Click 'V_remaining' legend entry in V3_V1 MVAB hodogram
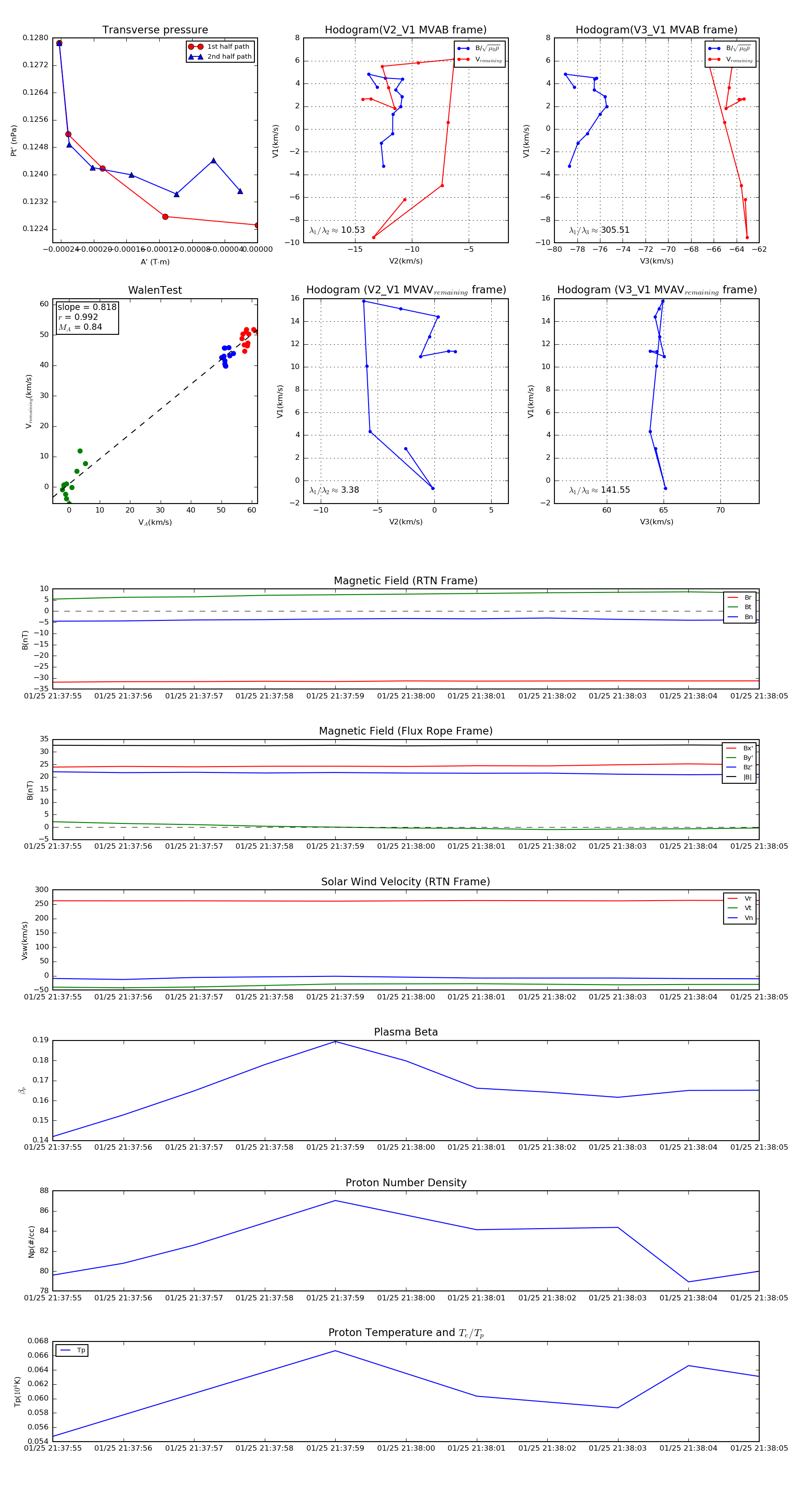 coord(730,60)
